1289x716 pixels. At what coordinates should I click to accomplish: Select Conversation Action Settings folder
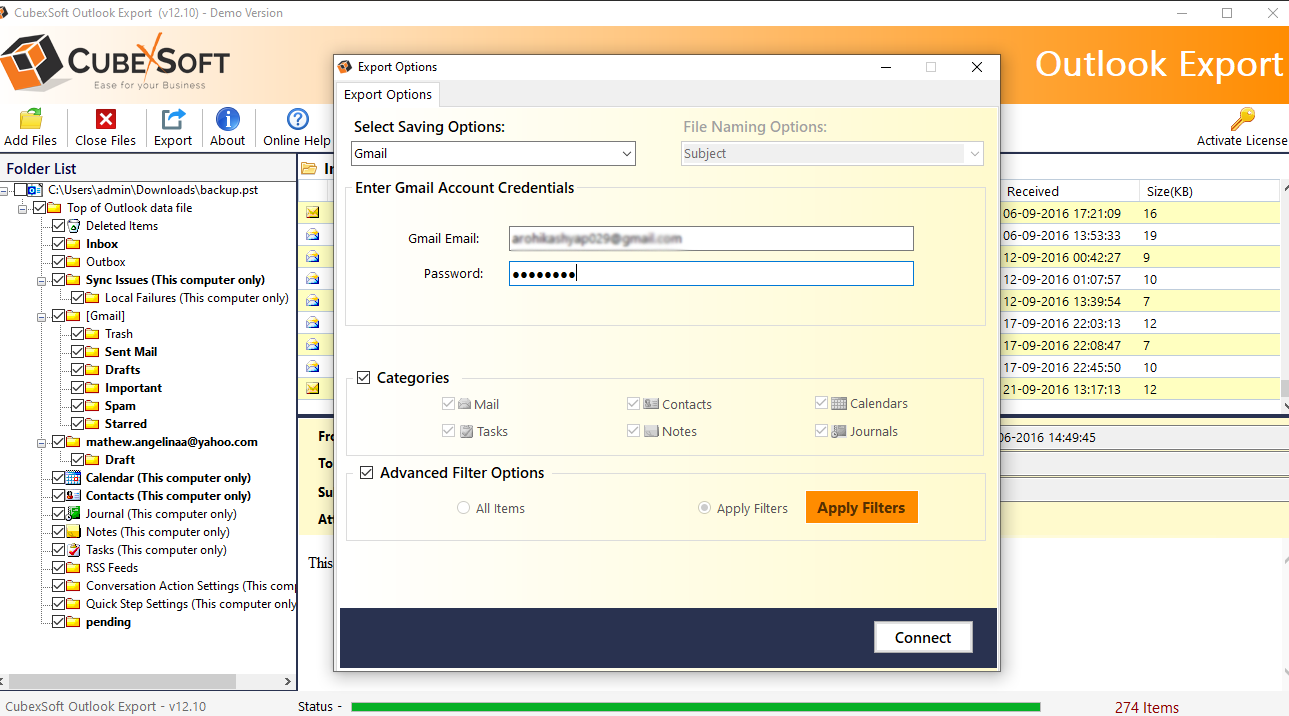(192, 586)
